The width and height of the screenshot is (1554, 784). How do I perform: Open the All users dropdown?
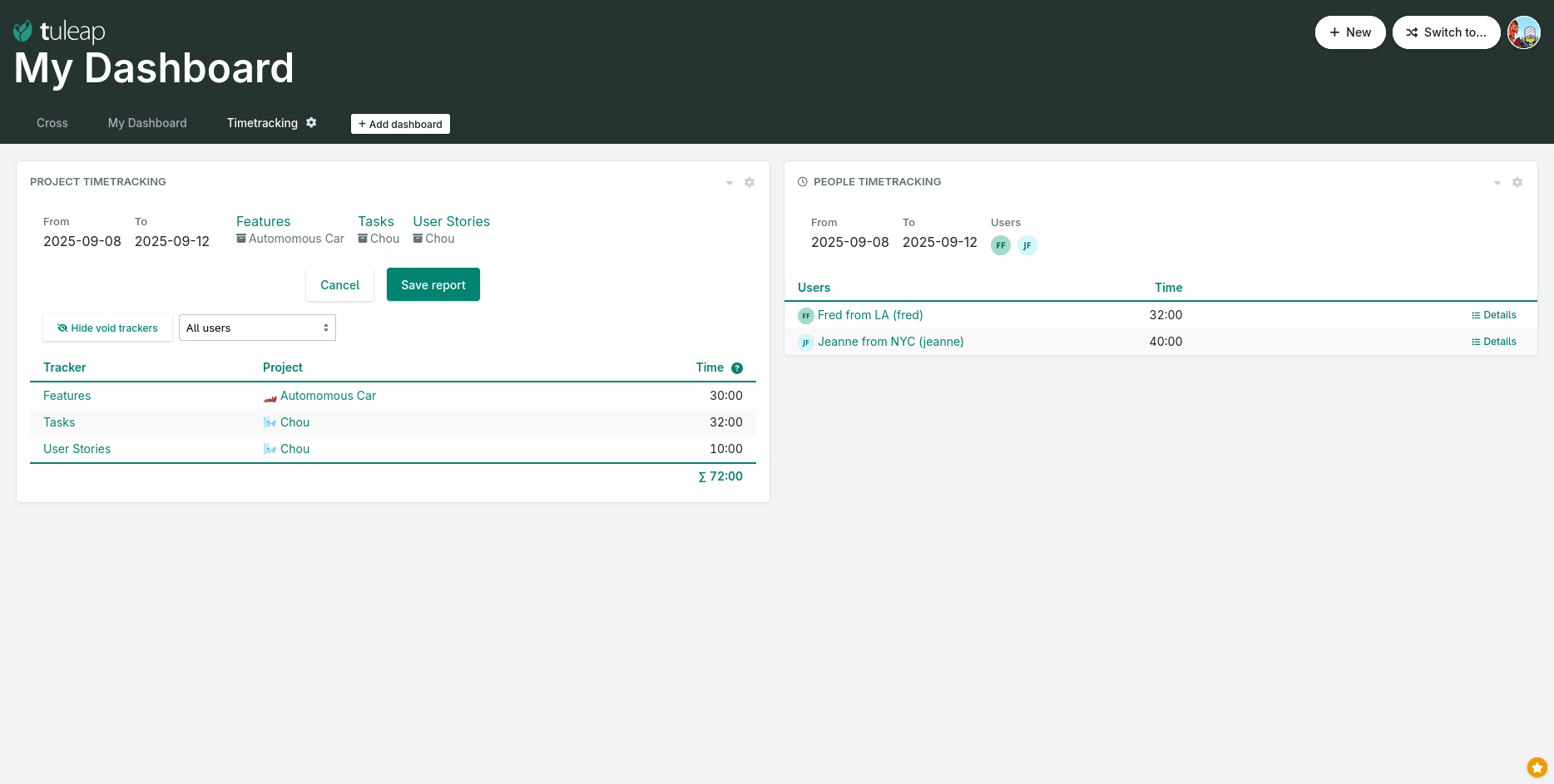click(x=257, y=328)
